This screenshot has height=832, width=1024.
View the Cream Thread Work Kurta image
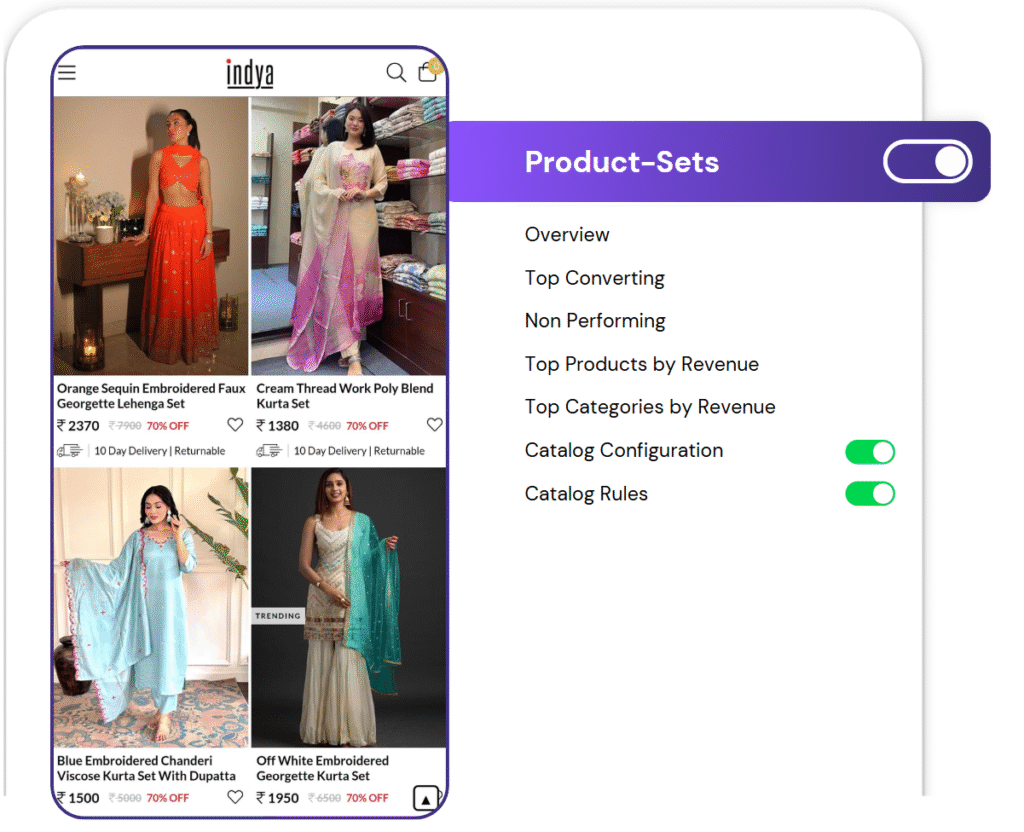pyautogui.click(x=348, y=236)
